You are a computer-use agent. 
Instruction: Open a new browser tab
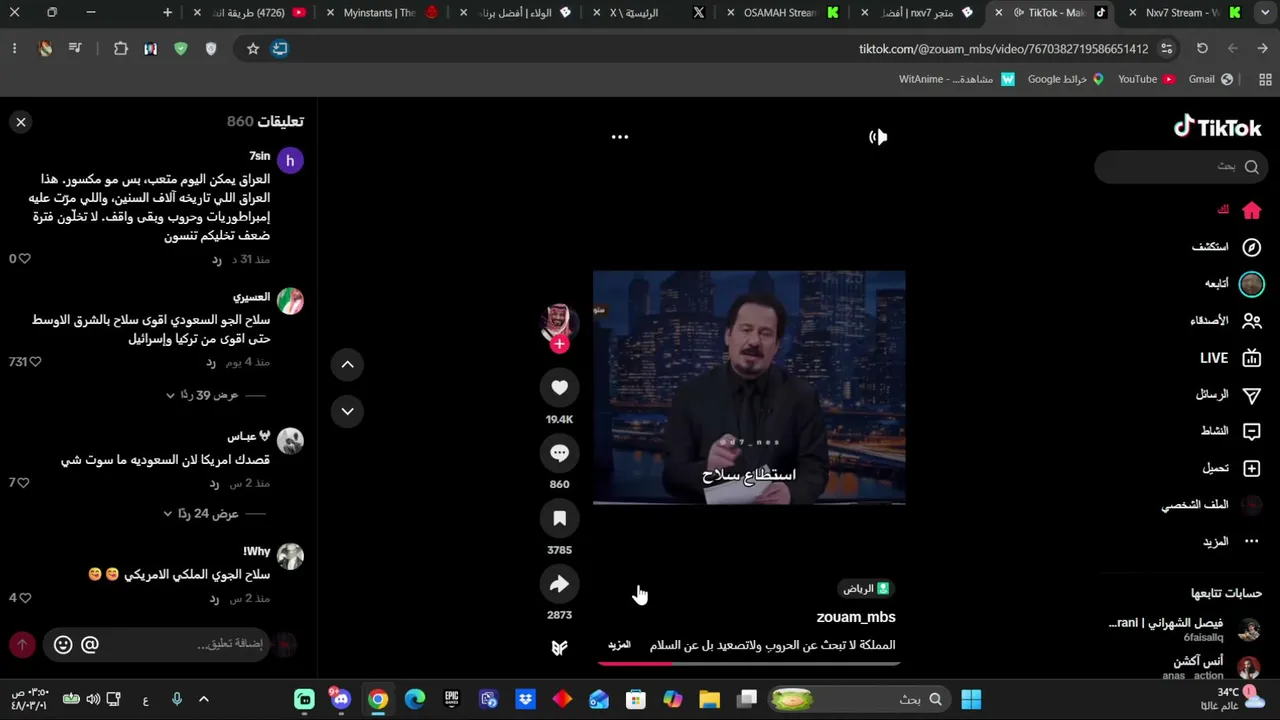(x=167, y=13)
